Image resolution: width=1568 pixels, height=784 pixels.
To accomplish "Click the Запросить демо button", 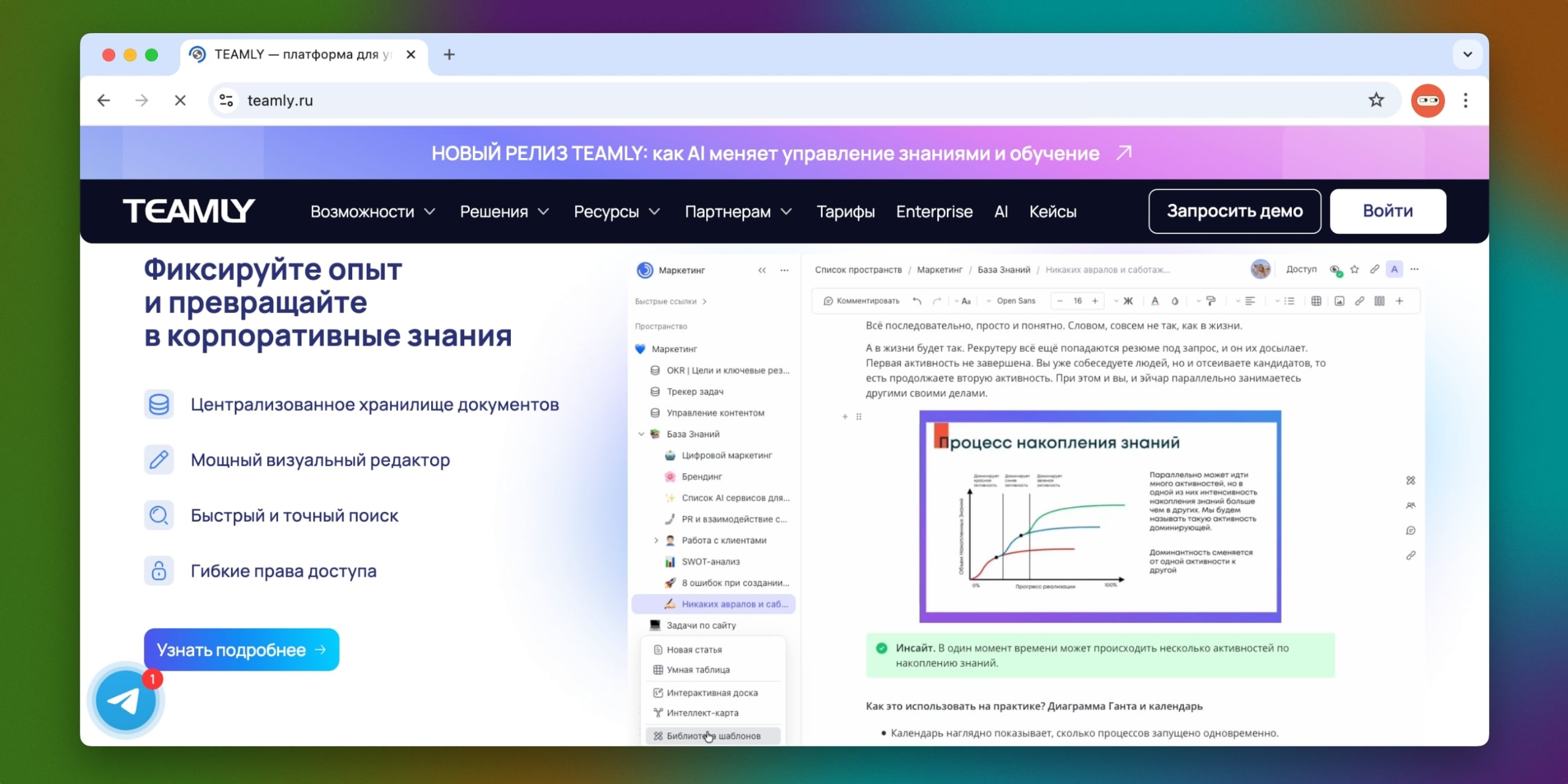I will click(1234, 211).
